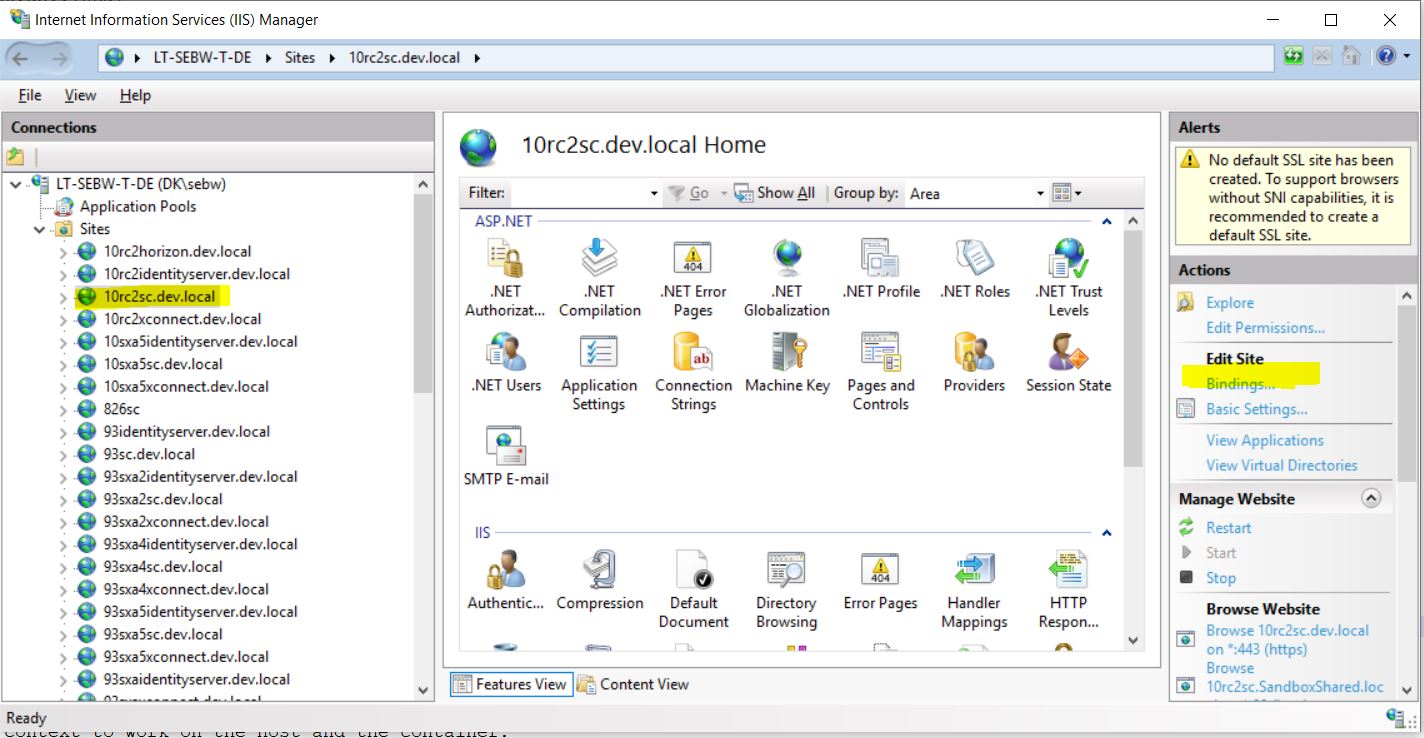This screenshot has height=738, width=1424.
Task: Open the Filter dropdown arrow
Action: [x=654, y=193]
